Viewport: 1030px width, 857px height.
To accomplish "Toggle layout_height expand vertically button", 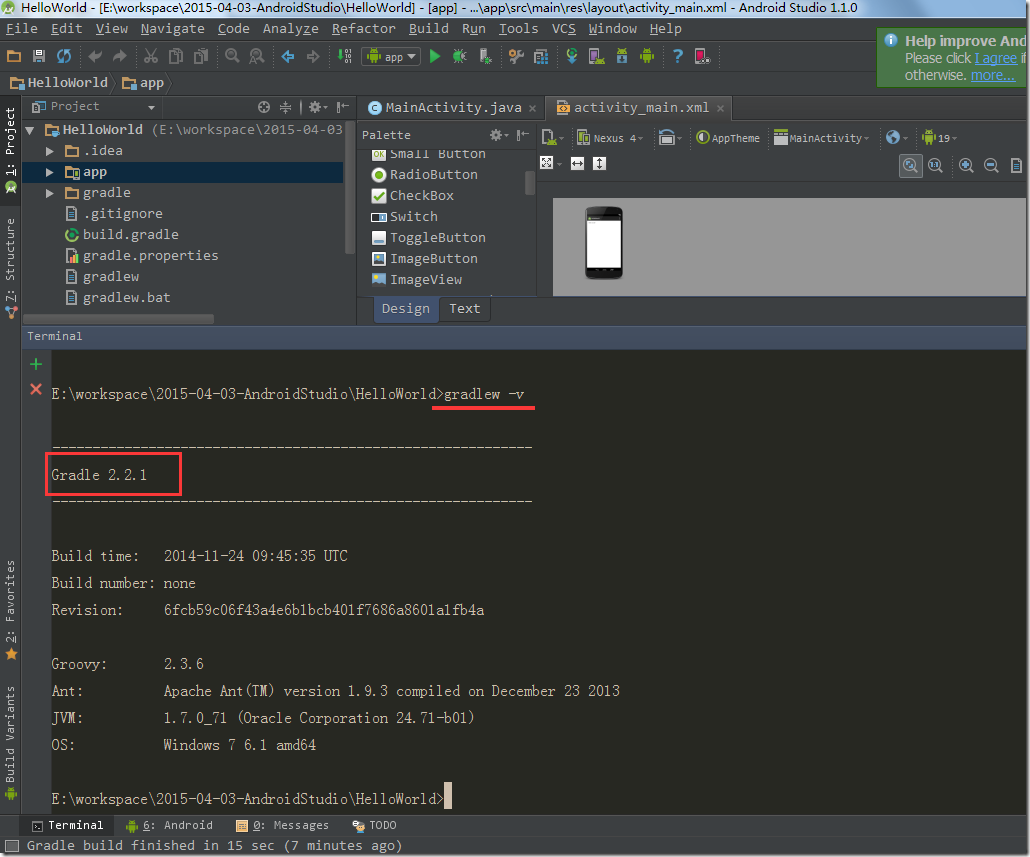I will coord(599,164).
